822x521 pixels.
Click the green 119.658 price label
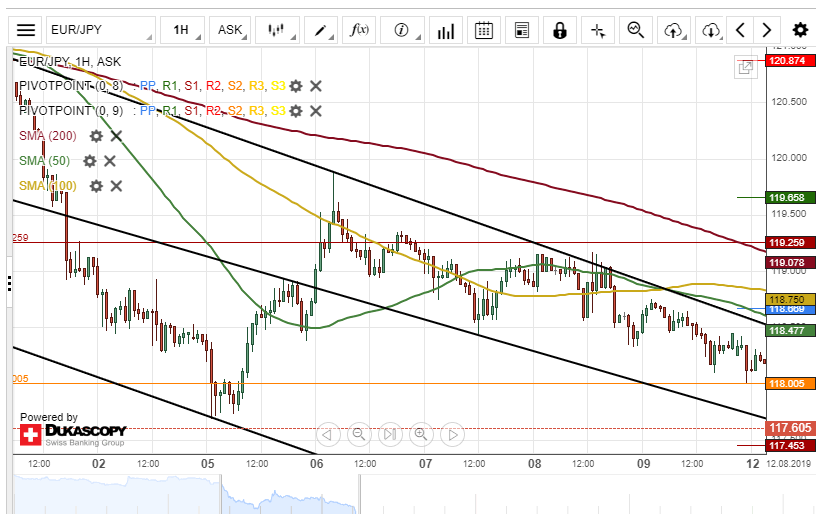pos(791,198)
